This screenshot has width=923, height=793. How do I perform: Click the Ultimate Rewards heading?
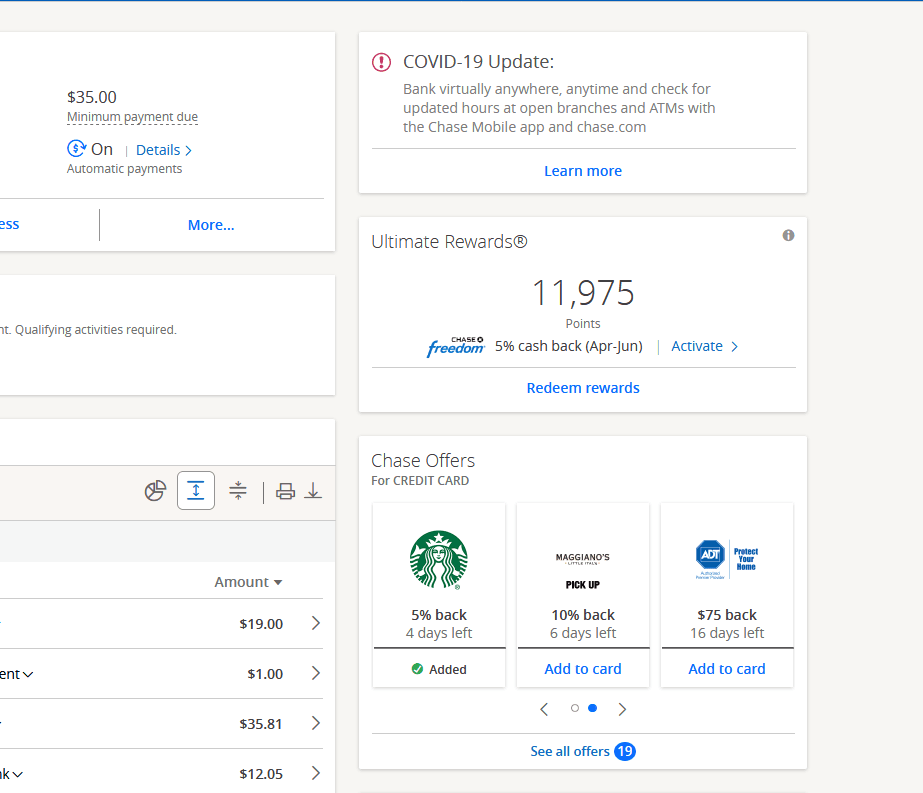[x=449, y=241]
